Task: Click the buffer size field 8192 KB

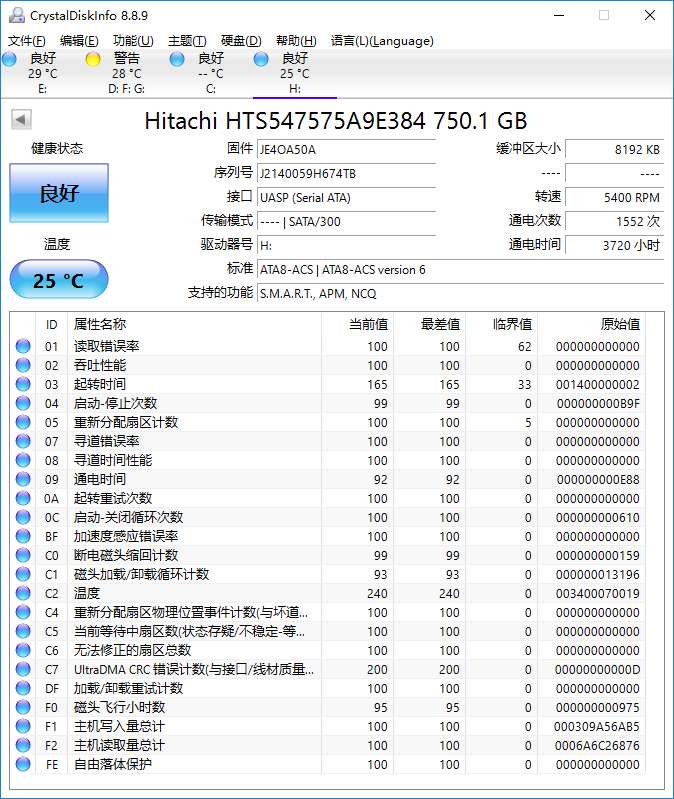Action: click(615, 149)
